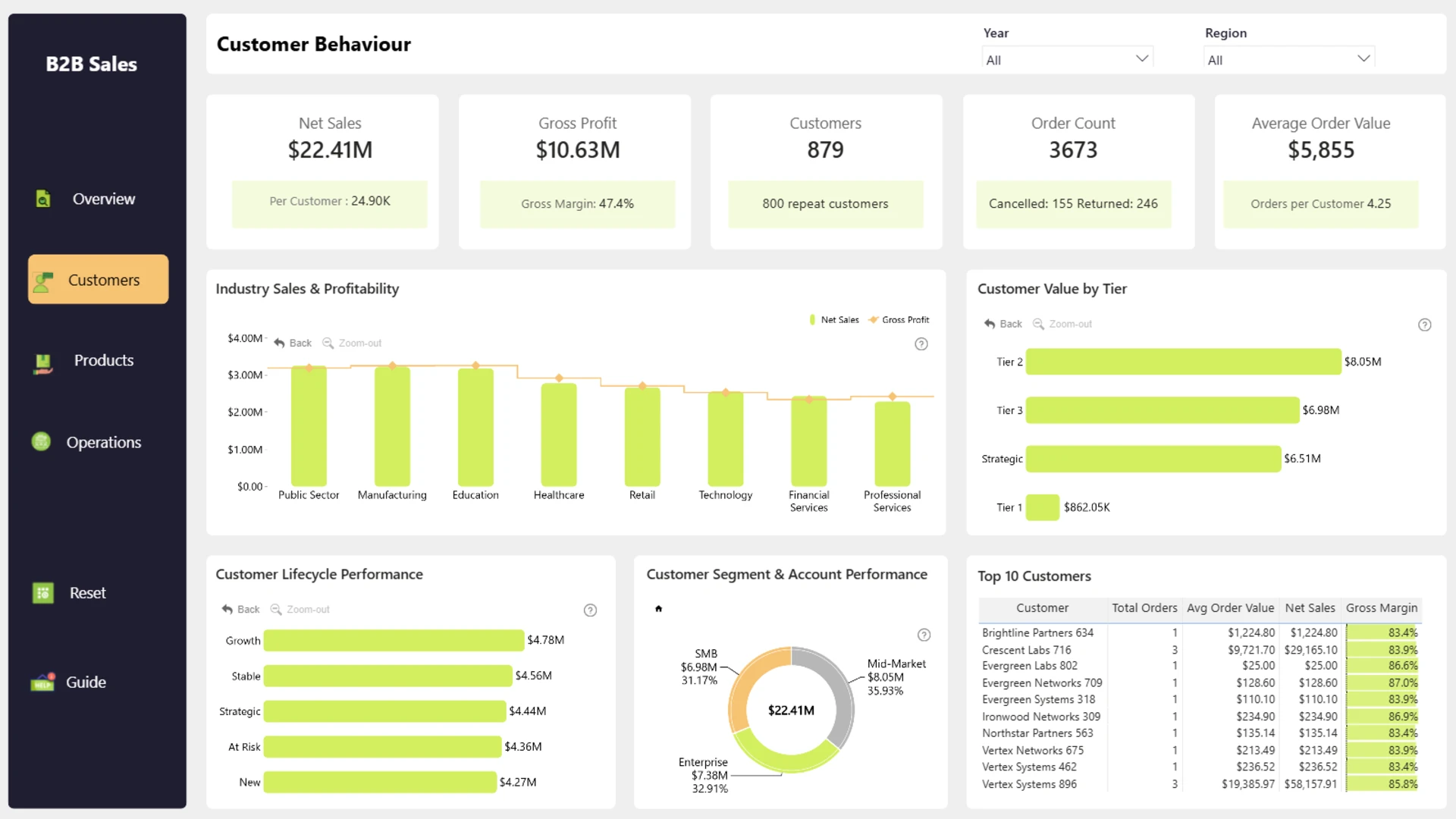Image resolution: width=1456 pixels, height=819 pixels.
Task: Expand the Year filter dropdown
Action: coord(1067,59)
